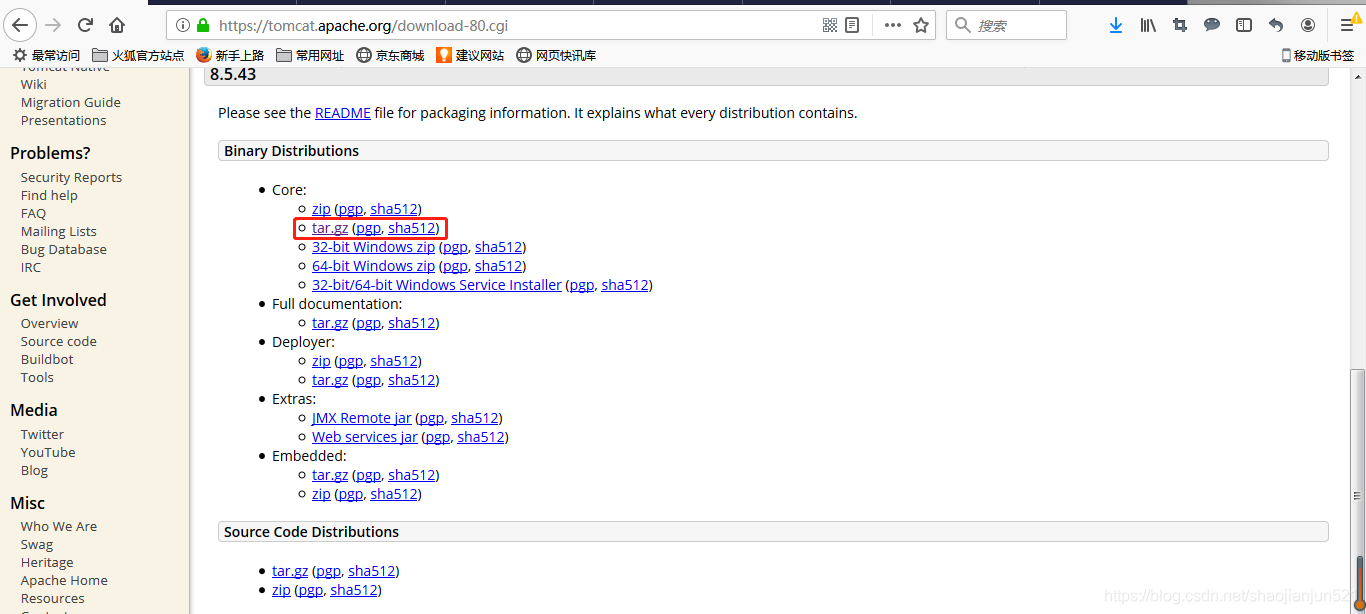
Task: Open 建议网站 bookmark
Action: pos(470,55)
